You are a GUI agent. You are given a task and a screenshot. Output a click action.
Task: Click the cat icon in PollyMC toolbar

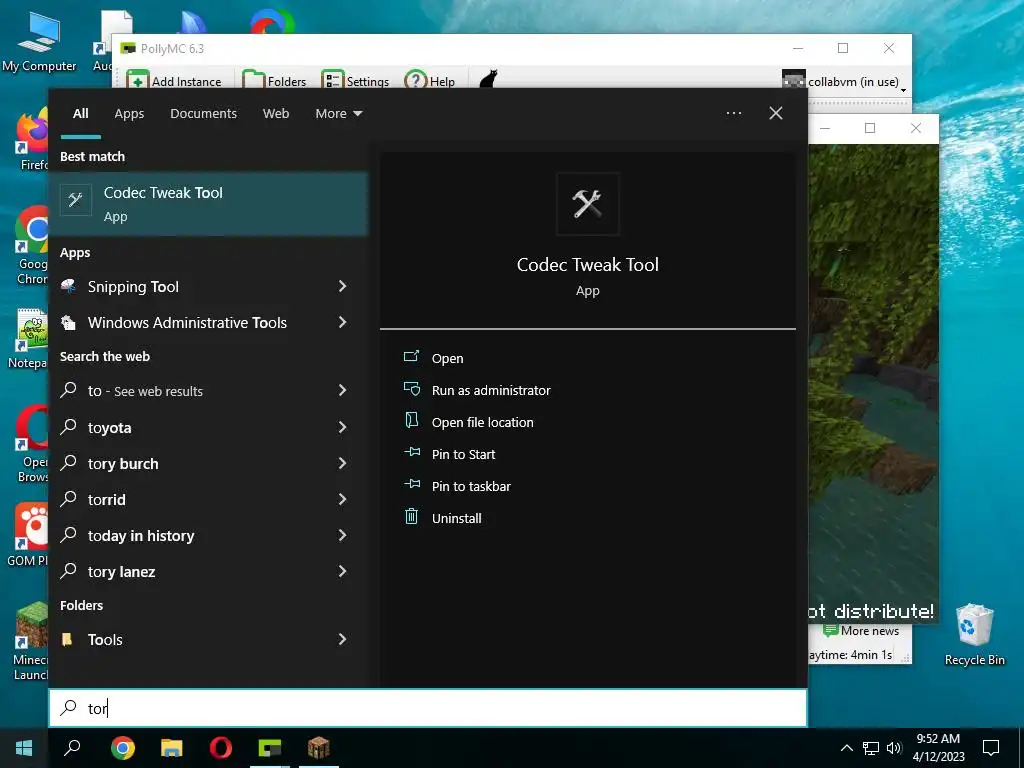488,80
